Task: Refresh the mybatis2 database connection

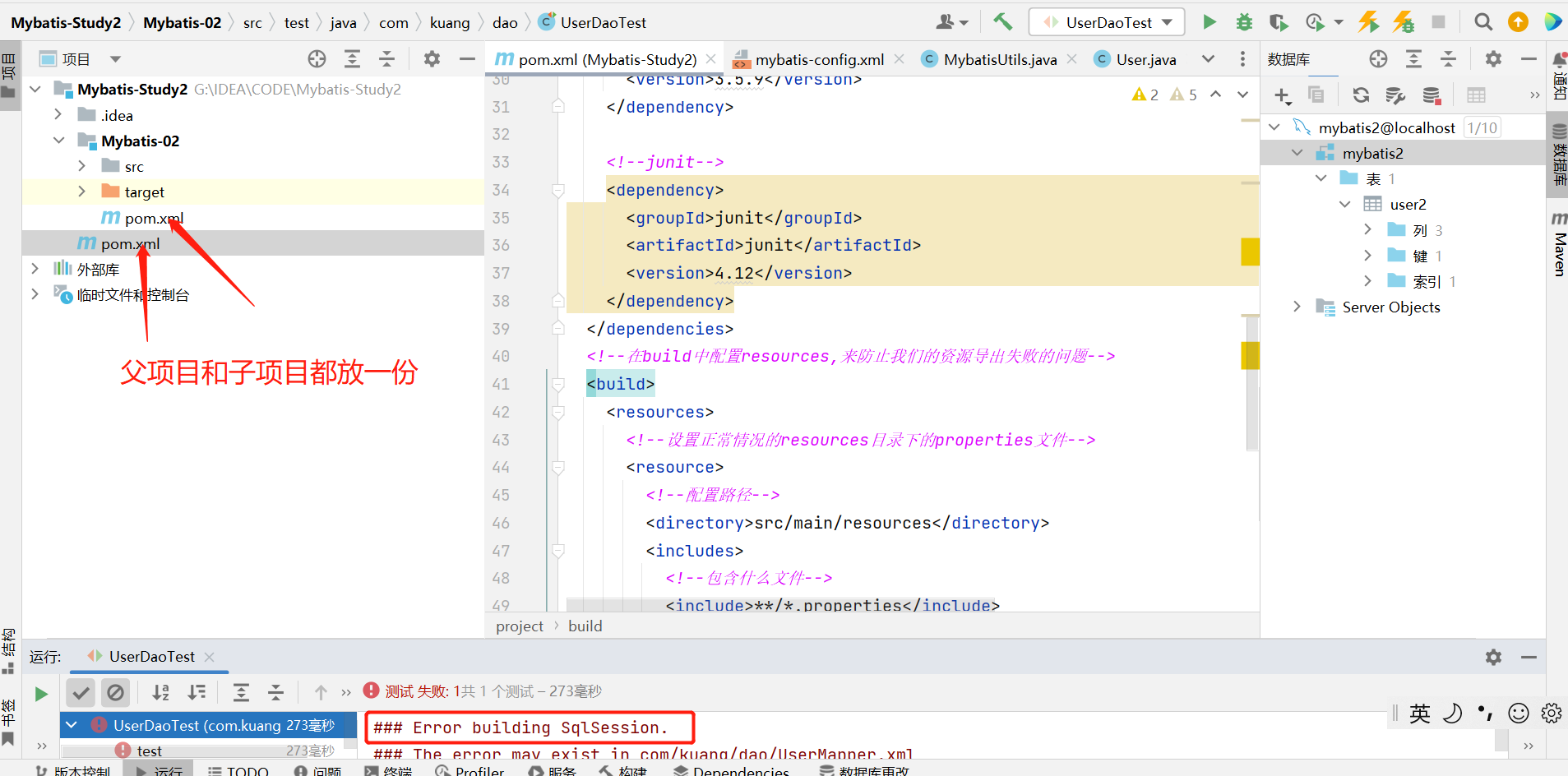Action: [x=1362, y=95]
